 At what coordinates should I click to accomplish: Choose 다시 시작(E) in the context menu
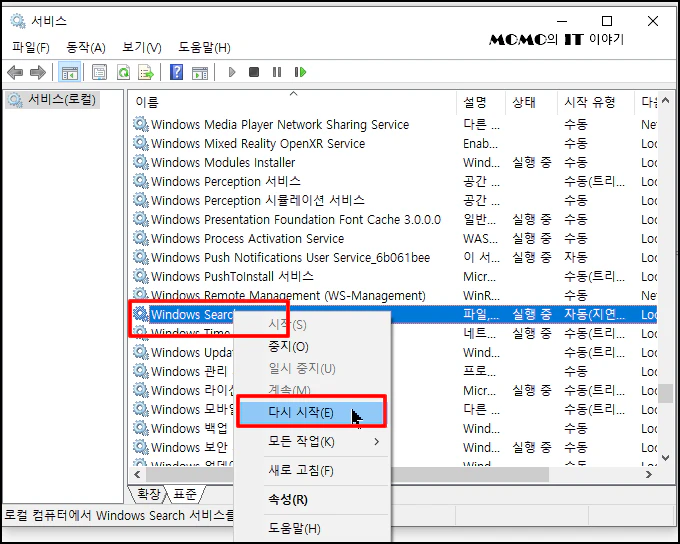coord(311,412)
